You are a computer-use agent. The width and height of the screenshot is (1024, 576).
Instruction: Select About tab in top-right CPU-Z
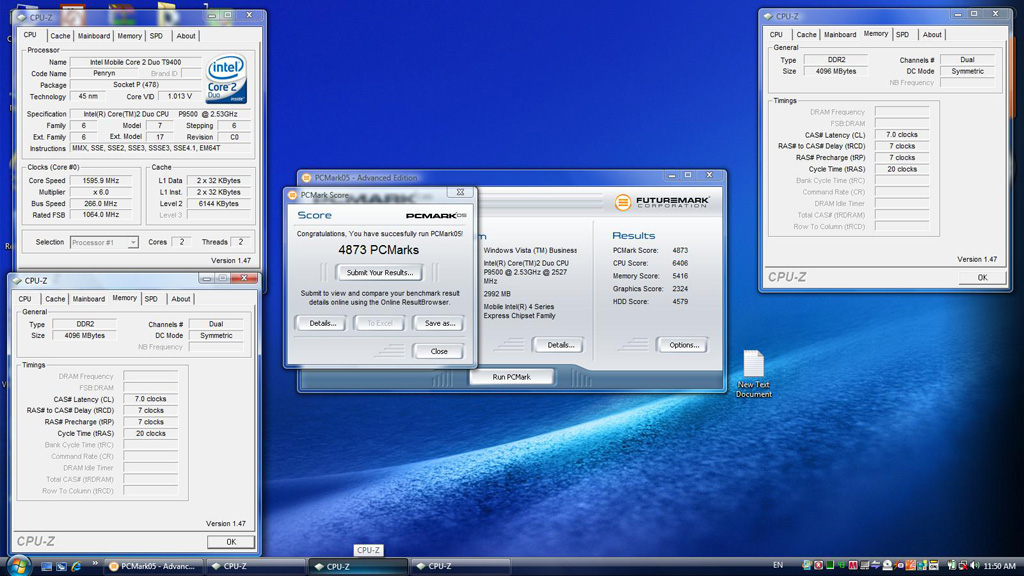click(x=932, y=35)
